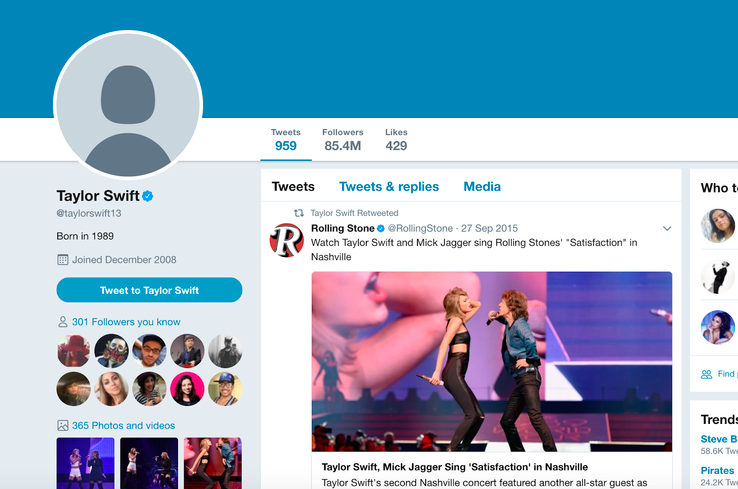
Task: Open the Pirates trending topic
Action: [717, 471]
